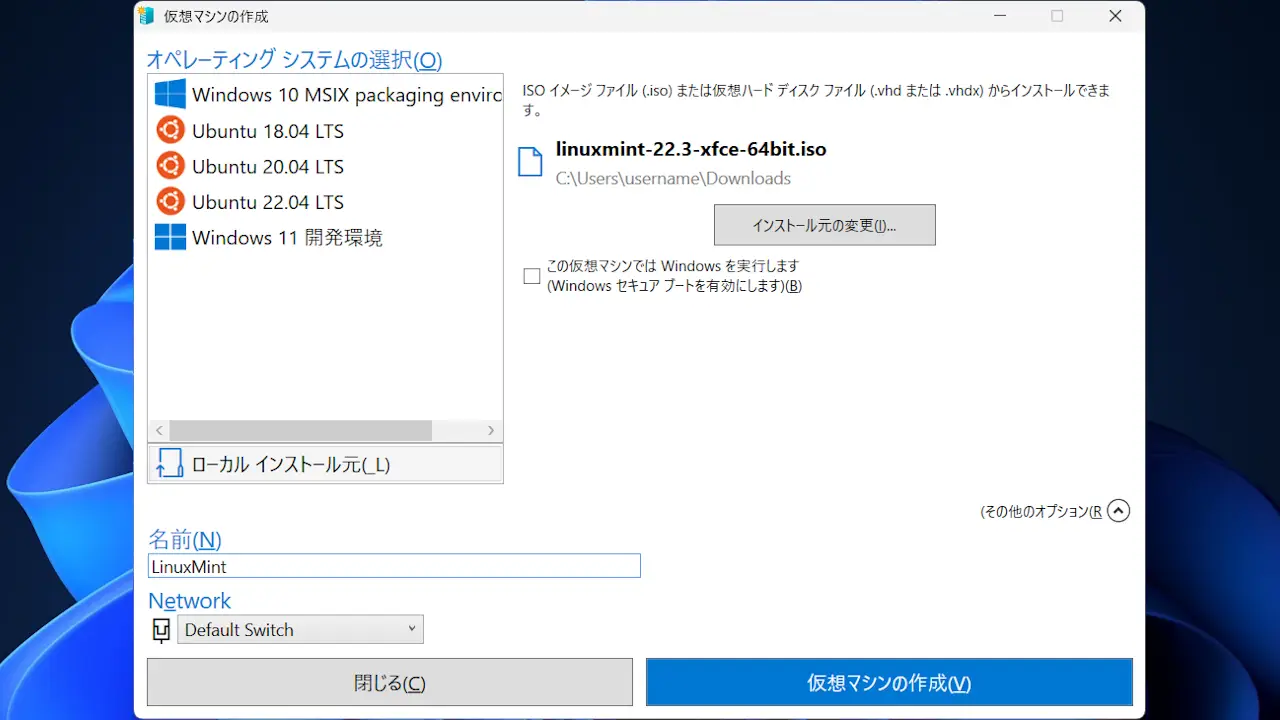
Task: Click the Ubuntu logo beside Ubuntu 18.04 LTS
Action: point(170,131)
